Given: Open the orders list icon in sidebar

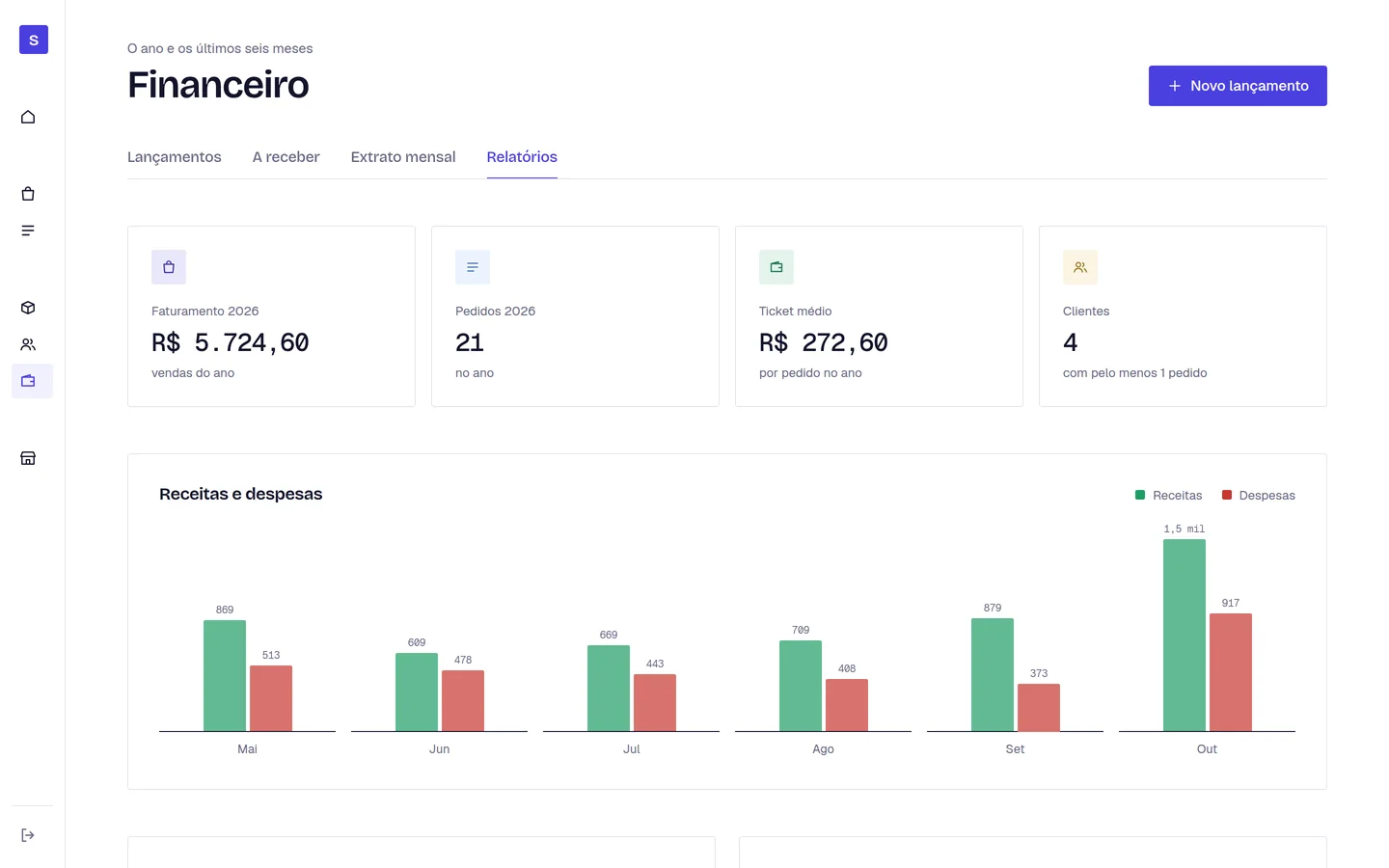Looking at the screenshot, I should pos(28,231).
